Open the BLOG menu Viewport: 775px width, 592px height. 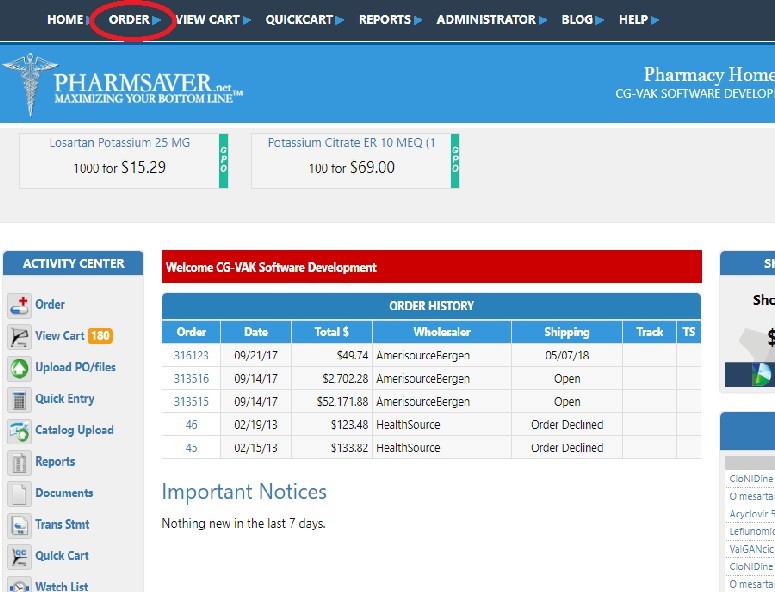pyautogui.click(x=577, y=20)
